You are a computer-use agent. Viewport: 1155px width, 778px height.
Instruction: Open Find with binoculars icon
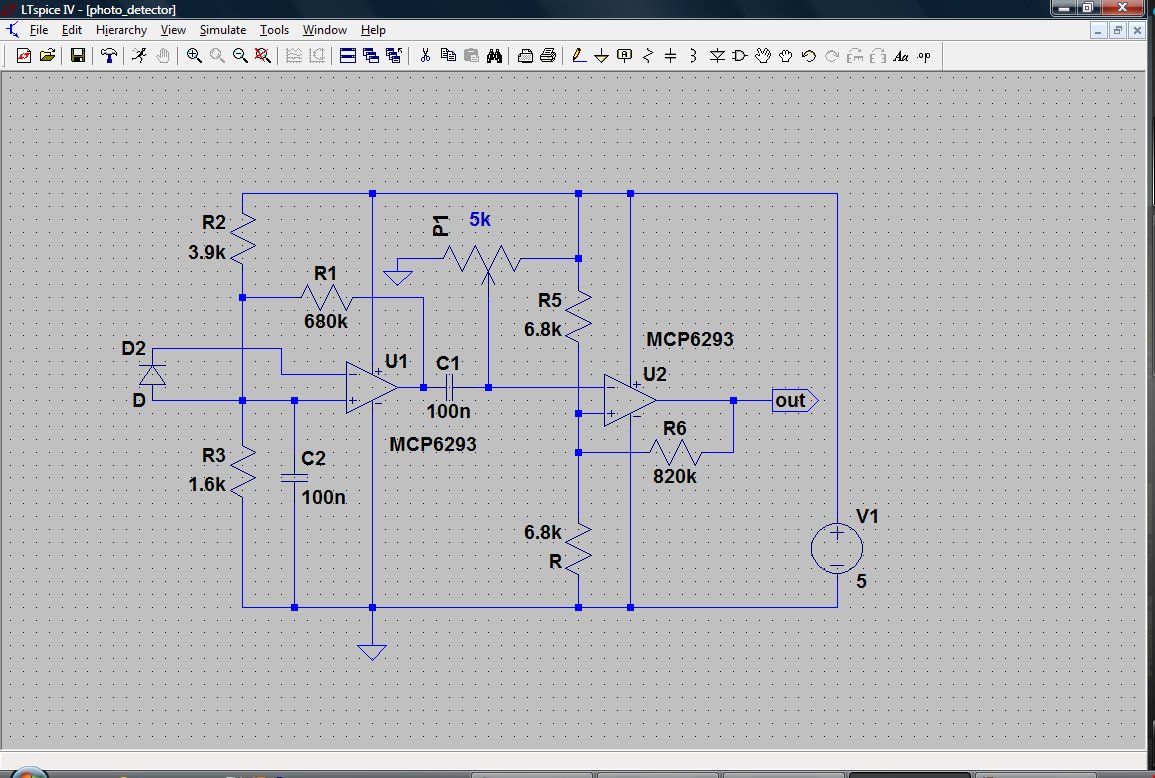coord(494,55)
